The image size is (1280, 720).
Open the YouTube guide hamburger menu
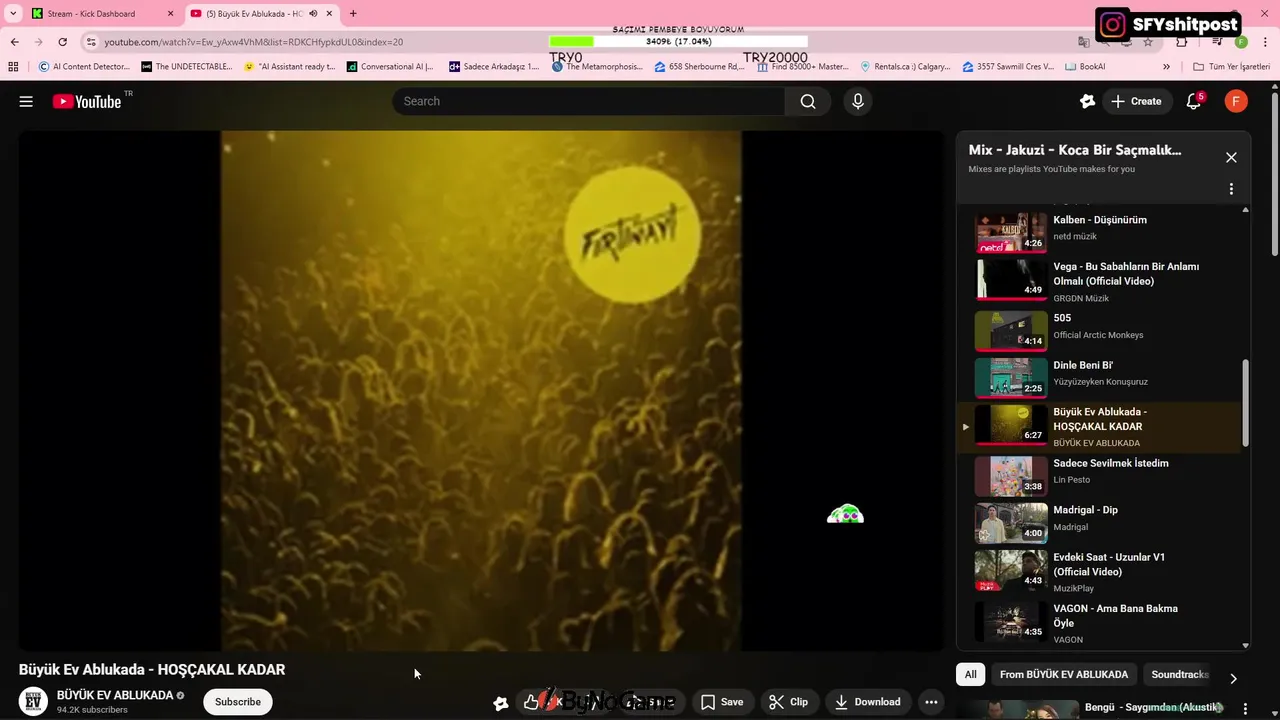(x=26, y=101)
